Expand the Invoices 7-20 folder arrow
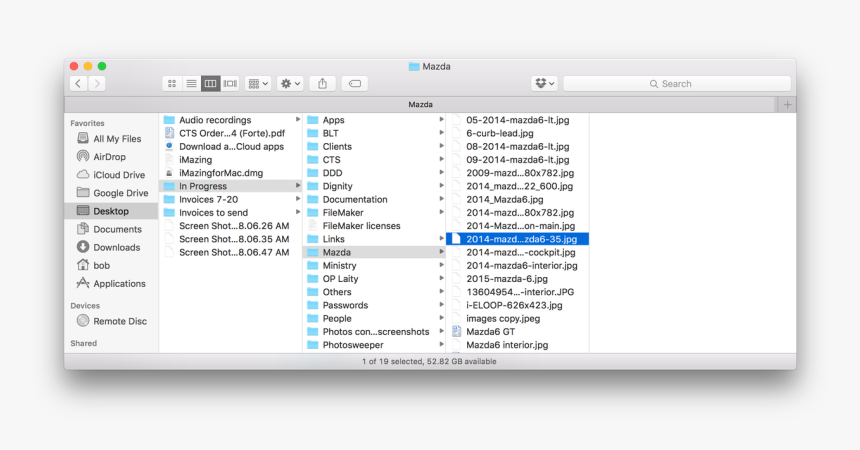The width and height of the screenshot is (860, 450). 298,199
